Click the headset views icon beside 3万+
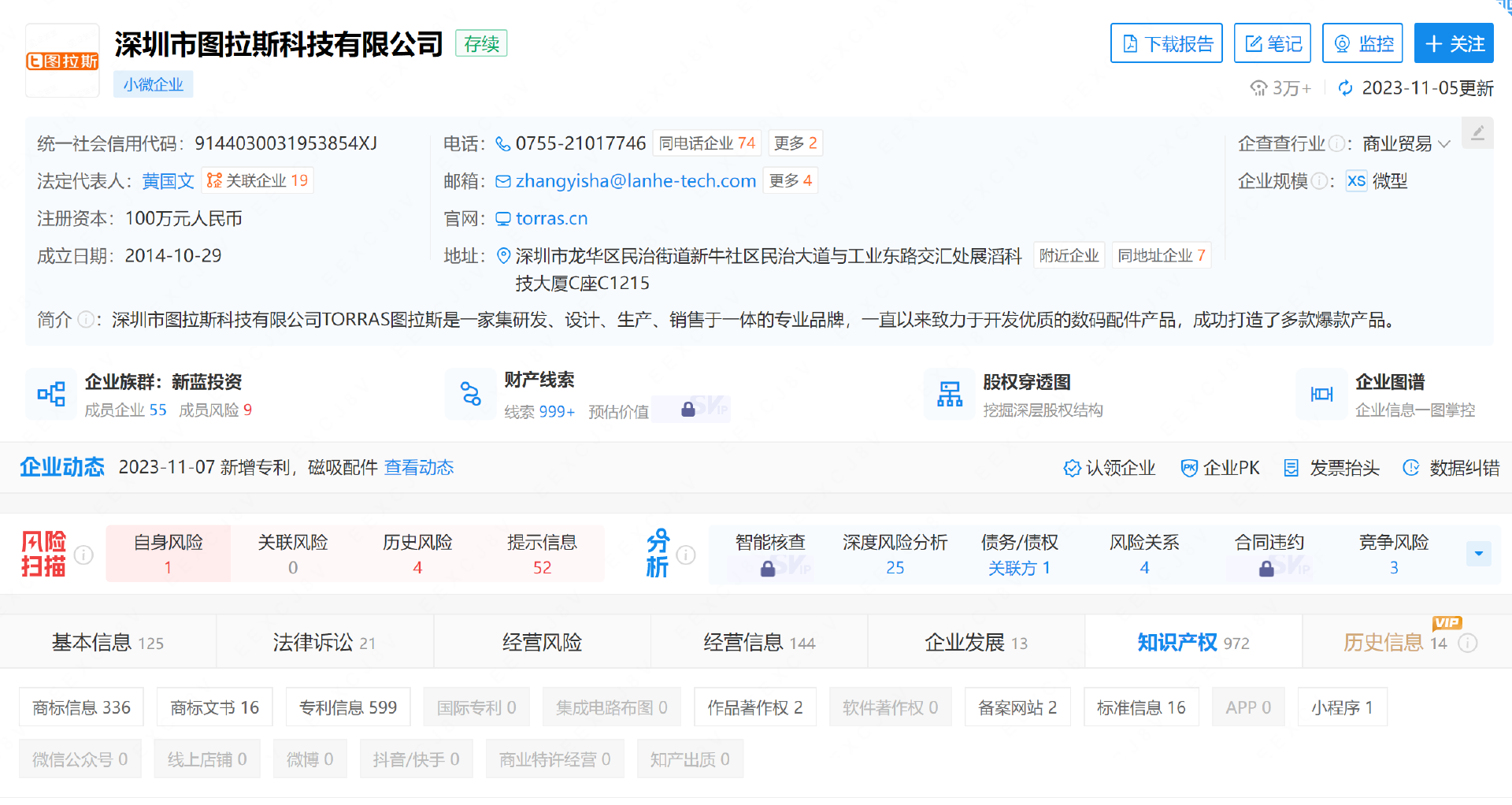Image resolution: width=1512 pixels, height=805 pixels. (1258, 88)
